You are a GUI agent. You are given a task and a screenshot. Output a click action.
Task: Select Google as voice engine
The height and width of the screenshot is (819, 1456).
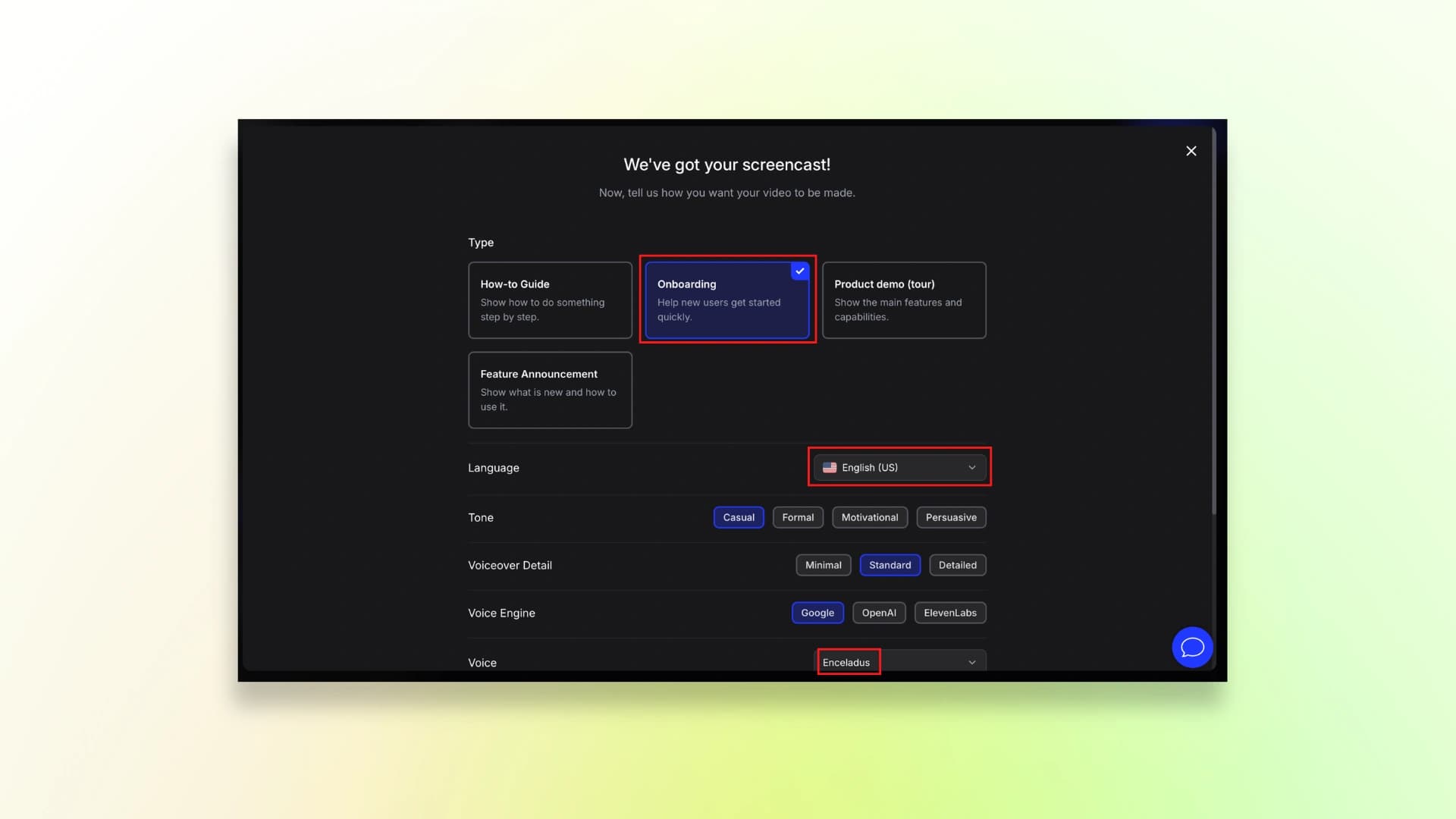click(x=817, y=613)
